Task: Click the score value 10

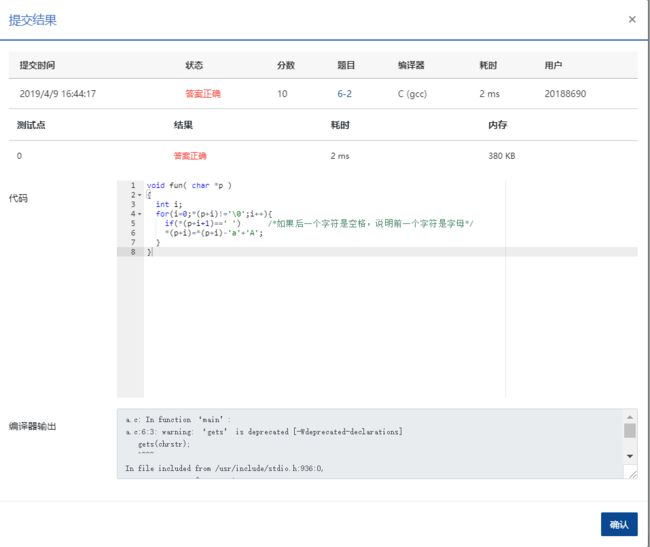Action: 282,94
